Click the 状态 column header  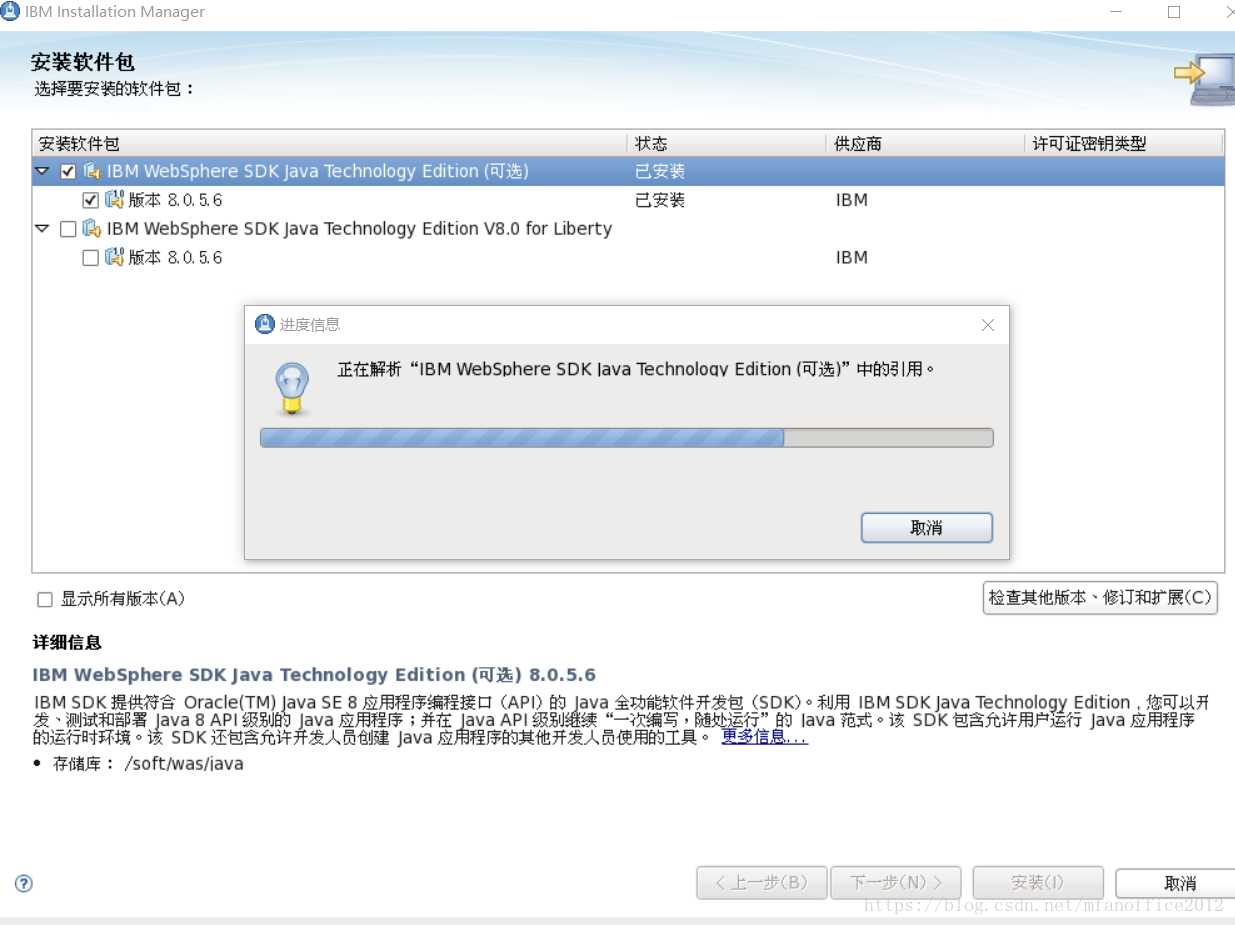click(x=727, y=144)
